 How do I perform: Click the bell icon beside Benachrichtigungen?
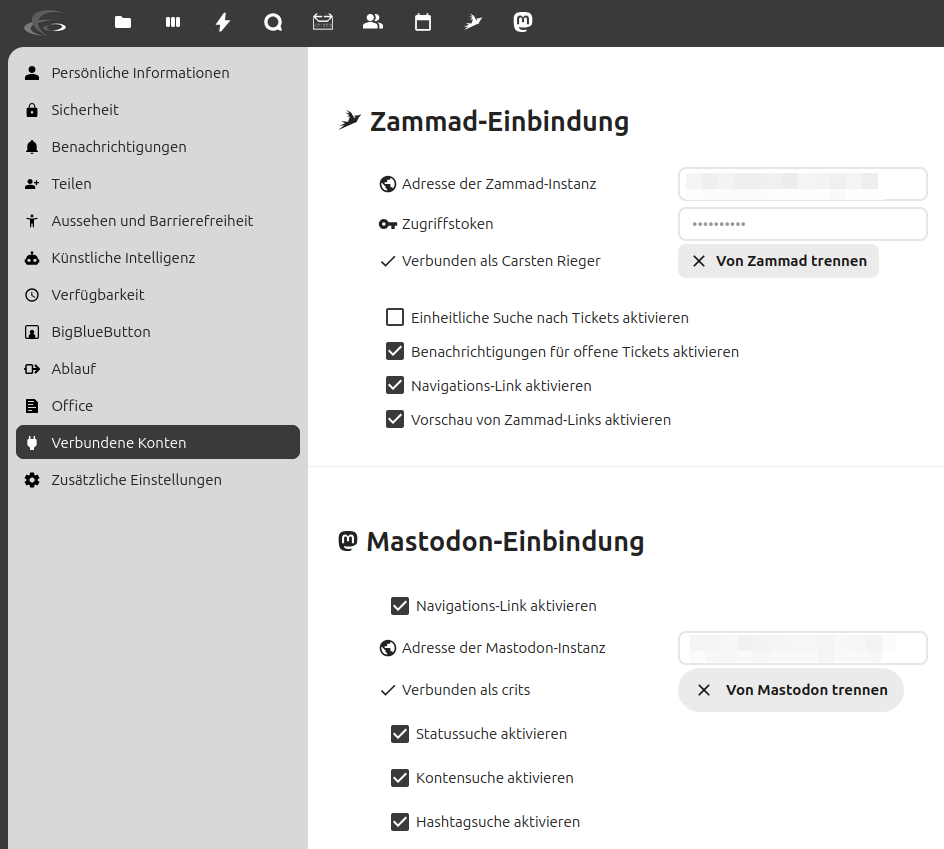[x=32, y=147]
